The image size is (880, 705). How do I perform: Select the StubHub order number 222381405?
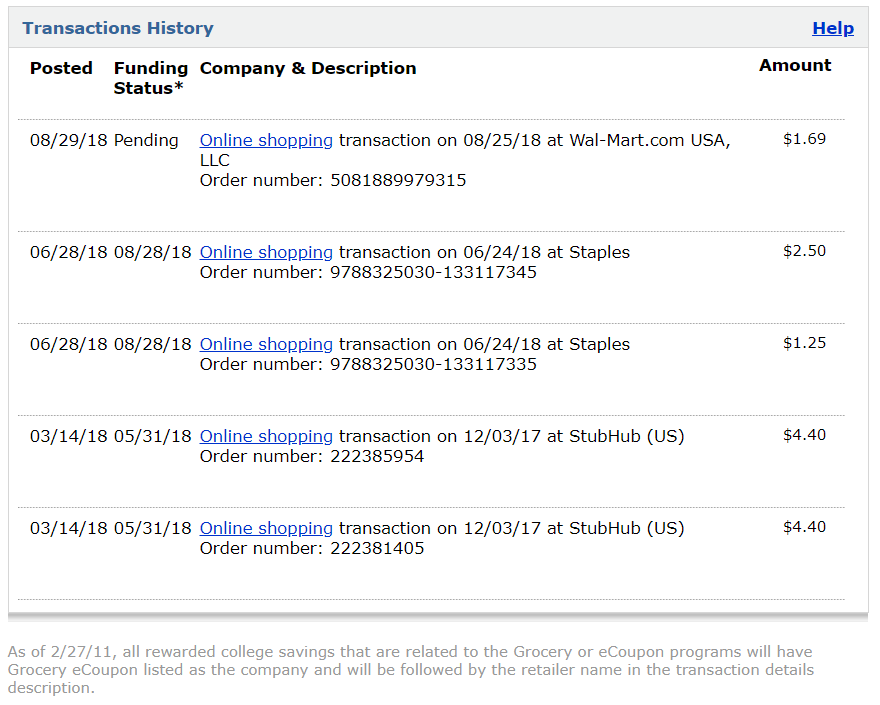point(377,548)
